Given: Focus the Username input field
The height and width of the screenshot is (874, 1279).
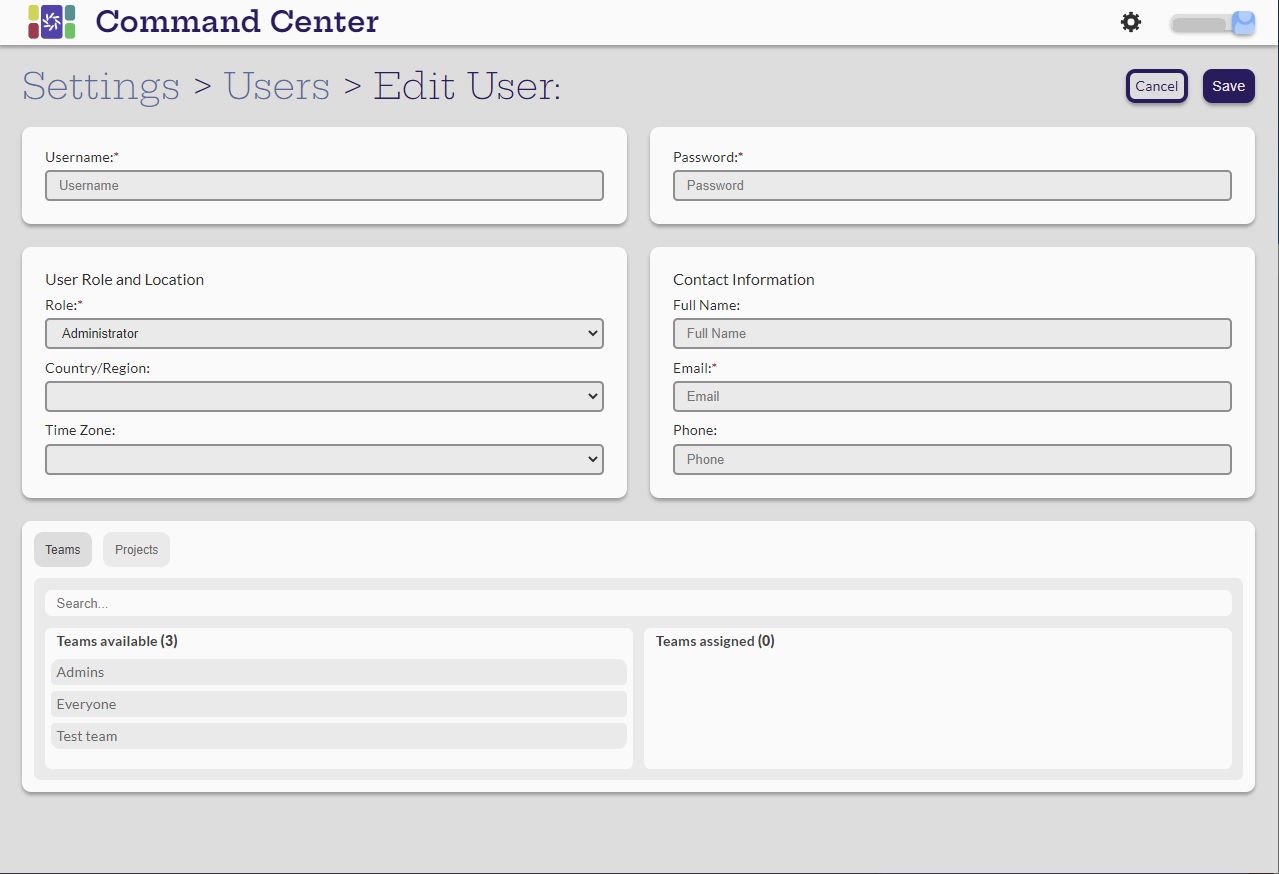Looking at the screenshot, I should [x=324, y=185].
